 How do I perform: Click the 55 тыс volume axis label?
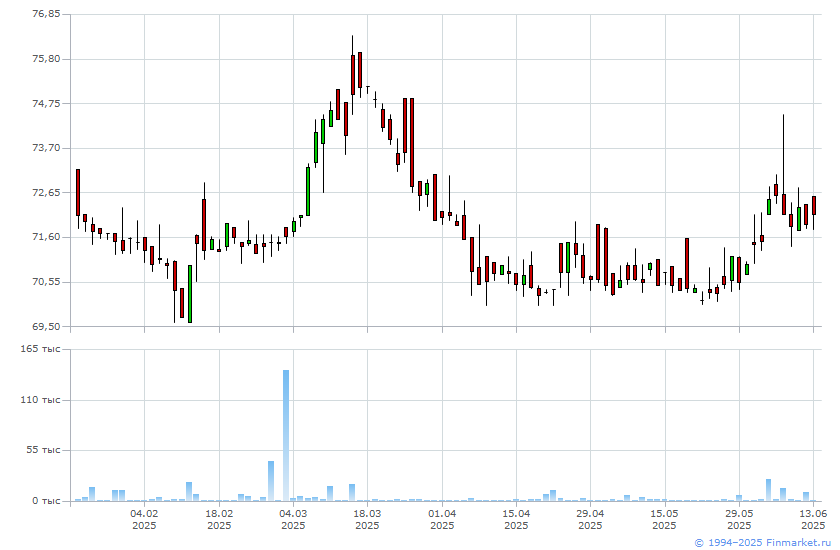43,449
